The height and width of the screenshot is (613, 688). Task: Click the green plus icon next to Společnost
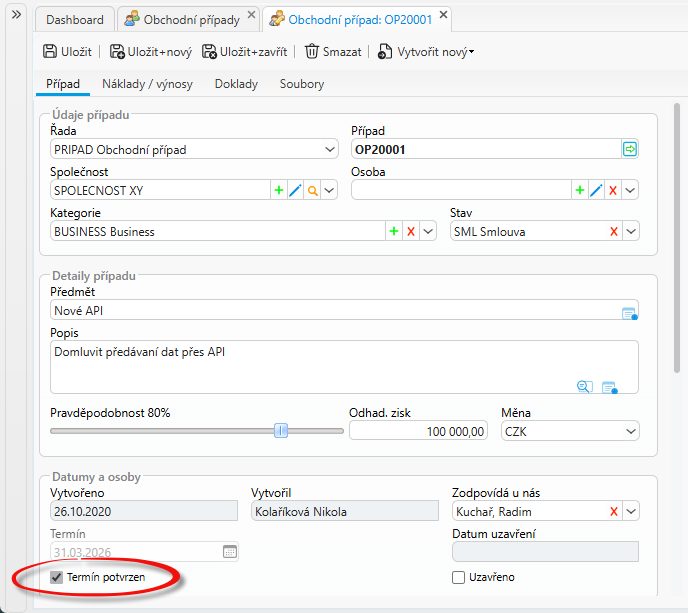278,190
